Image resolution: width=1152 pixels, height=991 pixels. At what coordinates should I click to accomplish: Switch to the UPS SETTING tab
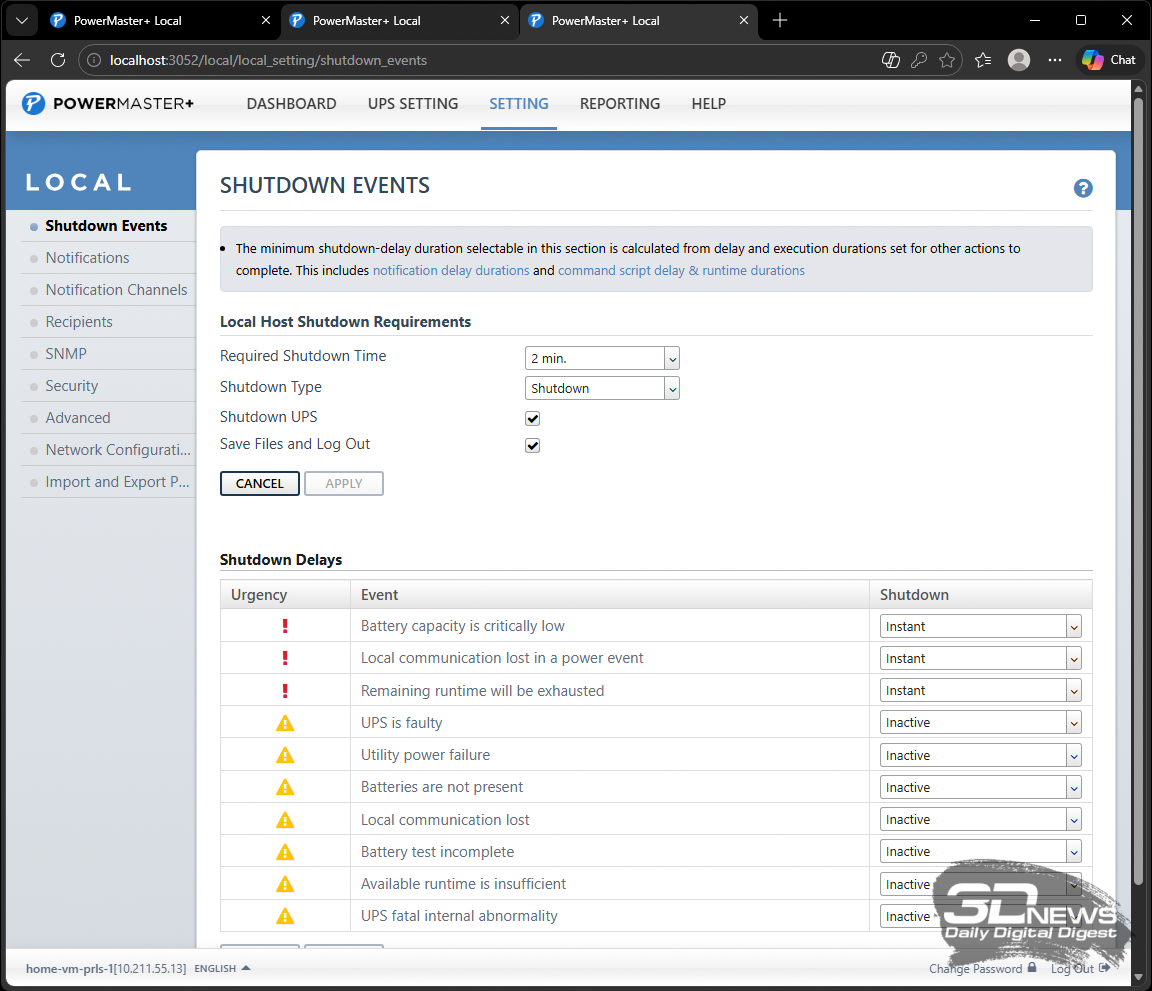(412, 104)
